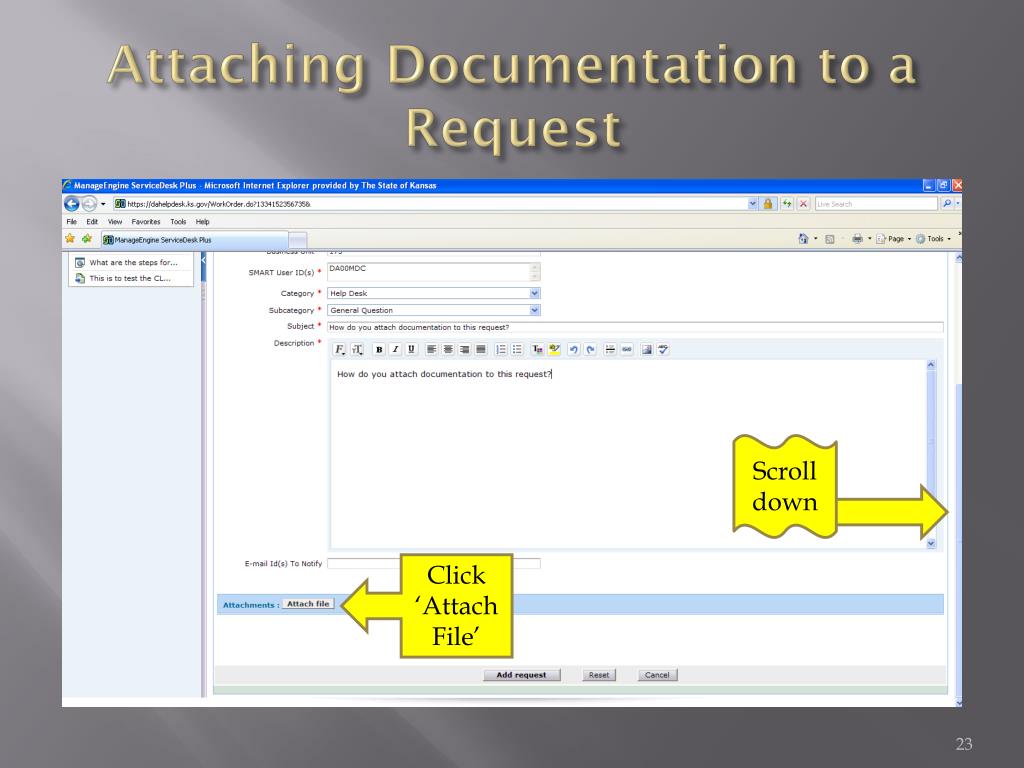Viewport: 1024px width, 768px height.
Task: Collapse the left sidebar with the splitter arrow
Action: [204, 260]
